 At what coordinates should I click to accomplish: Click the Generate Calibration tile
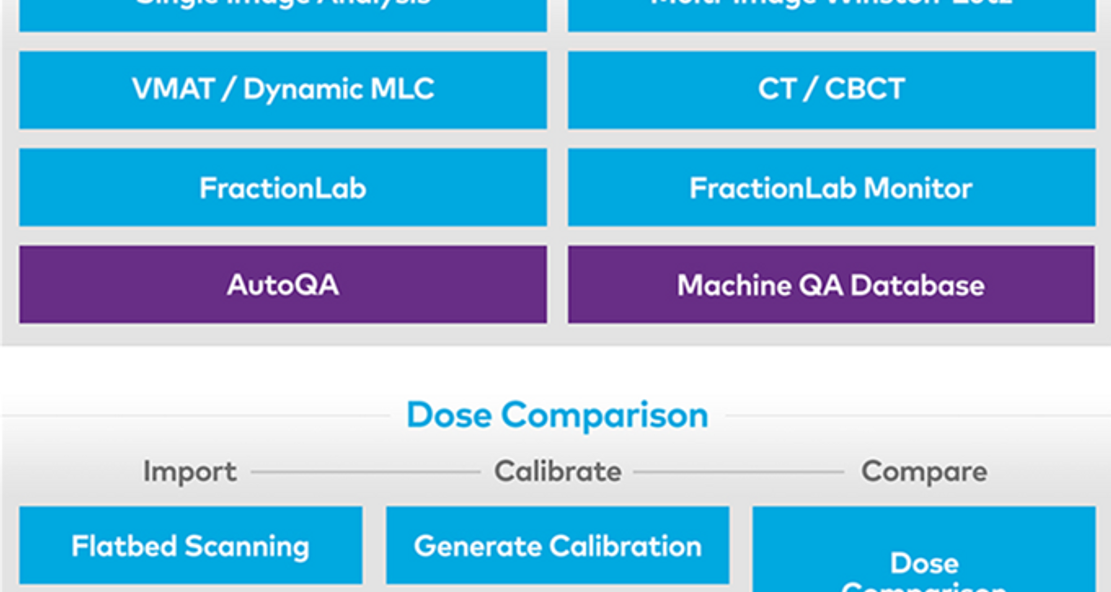[x=558, y=545]
